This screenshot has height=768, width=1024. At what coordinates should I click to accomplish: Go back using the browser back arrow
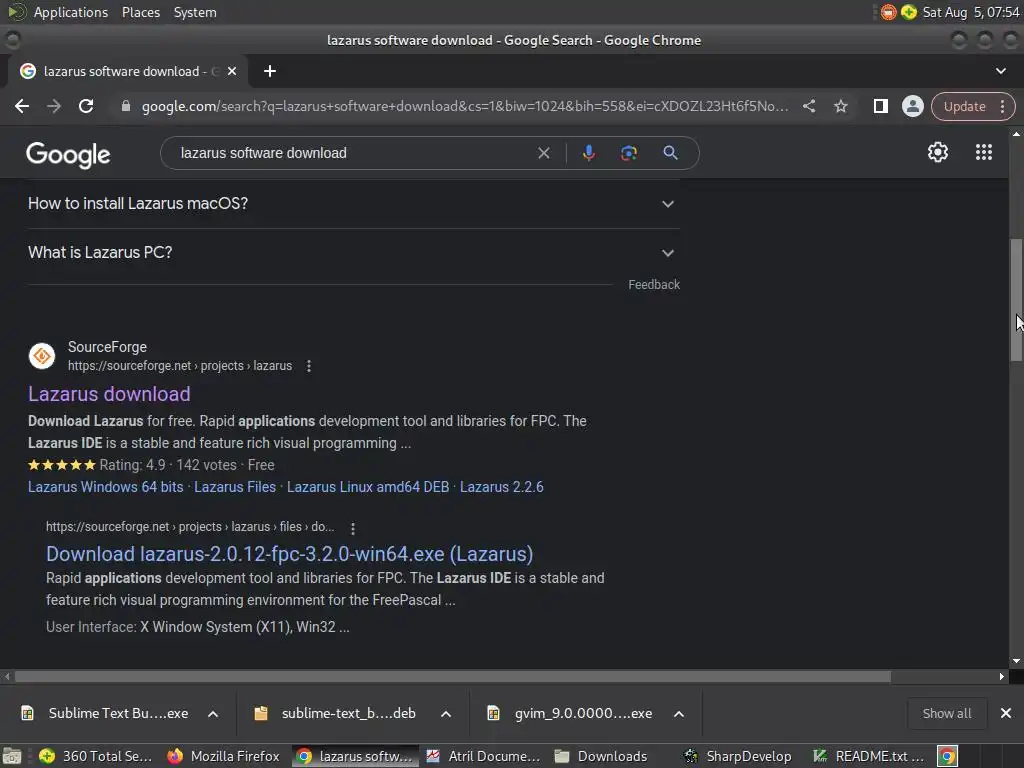pyautogui.click(x=22, y=106)
